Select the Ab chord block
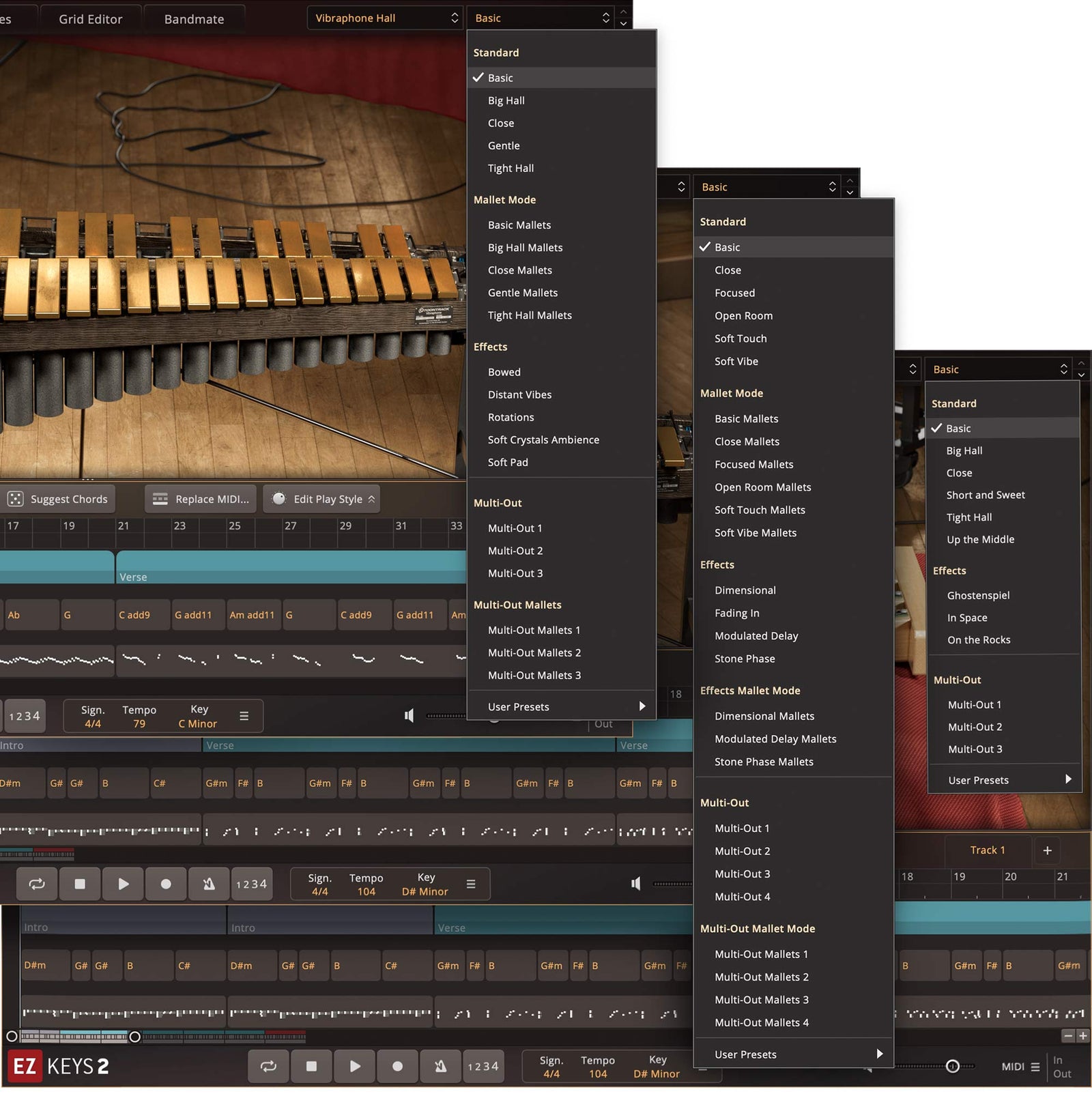 (31, 615)
